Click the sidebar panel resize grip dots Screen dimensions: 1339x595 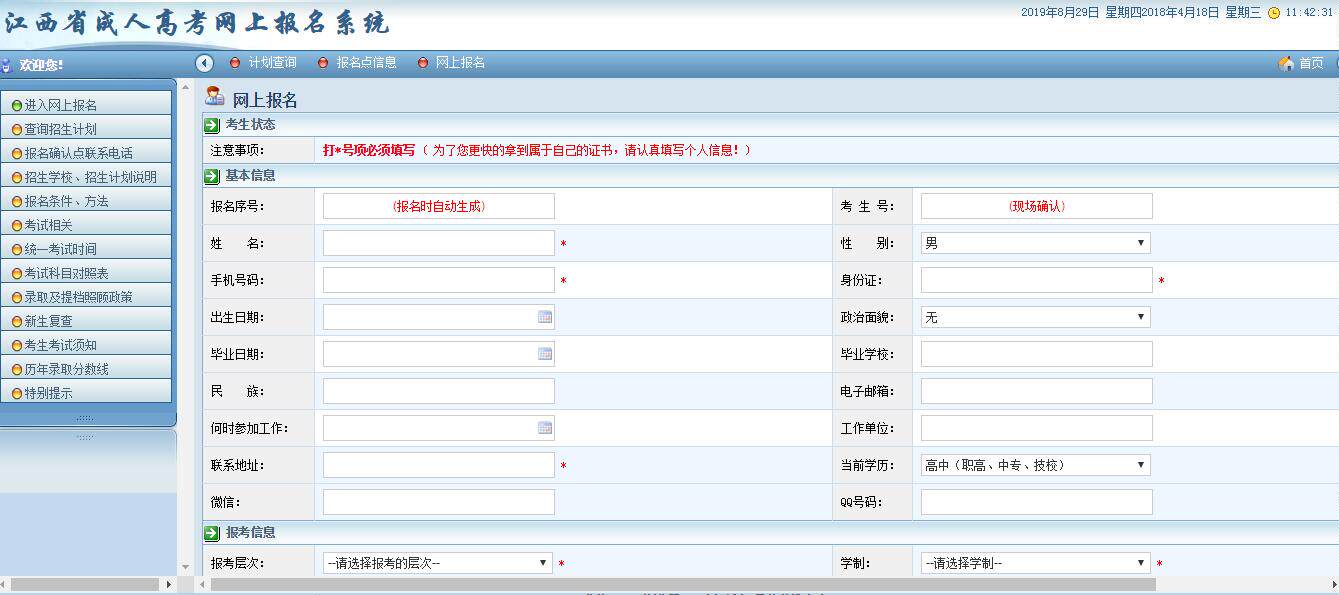coord(85,418)
